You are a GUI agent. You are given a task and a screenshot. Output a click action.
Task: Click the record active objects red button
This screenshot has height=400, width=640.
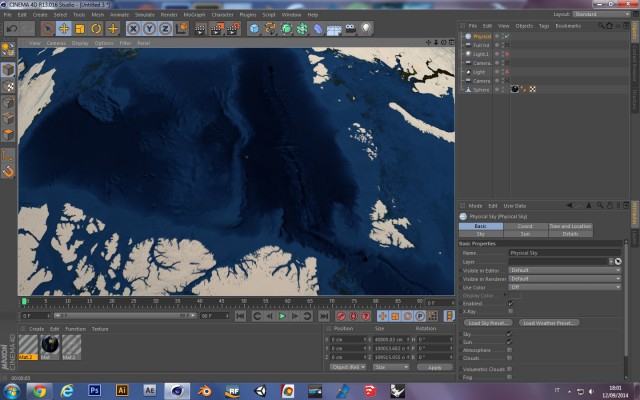pyautogui.click(x=341, y=316)
